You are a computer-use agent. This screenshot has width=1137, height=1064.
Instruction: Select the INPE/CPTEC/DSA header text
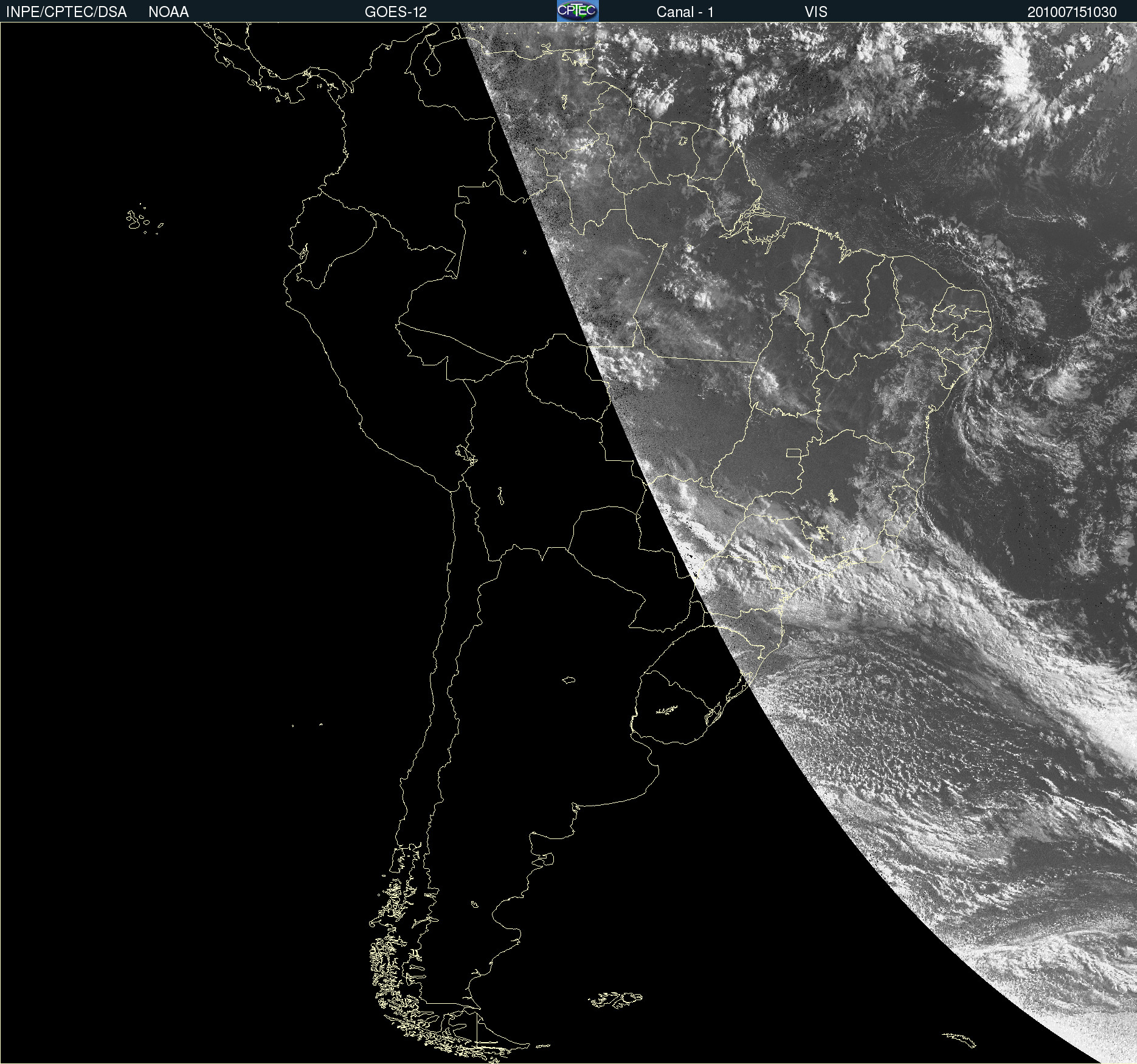point(66,12)
